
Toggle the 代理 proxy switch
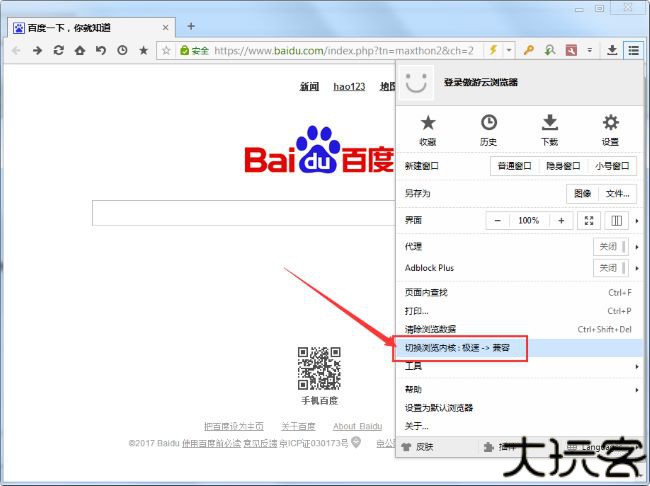(611, 247)
